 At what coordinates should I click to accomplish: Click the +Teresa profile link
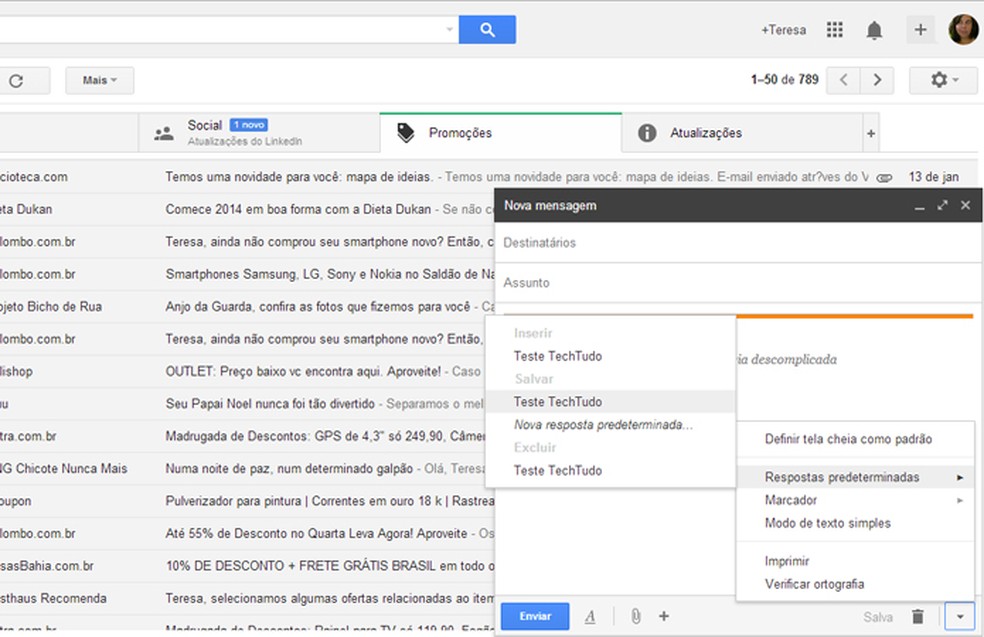tap(783, 30)
